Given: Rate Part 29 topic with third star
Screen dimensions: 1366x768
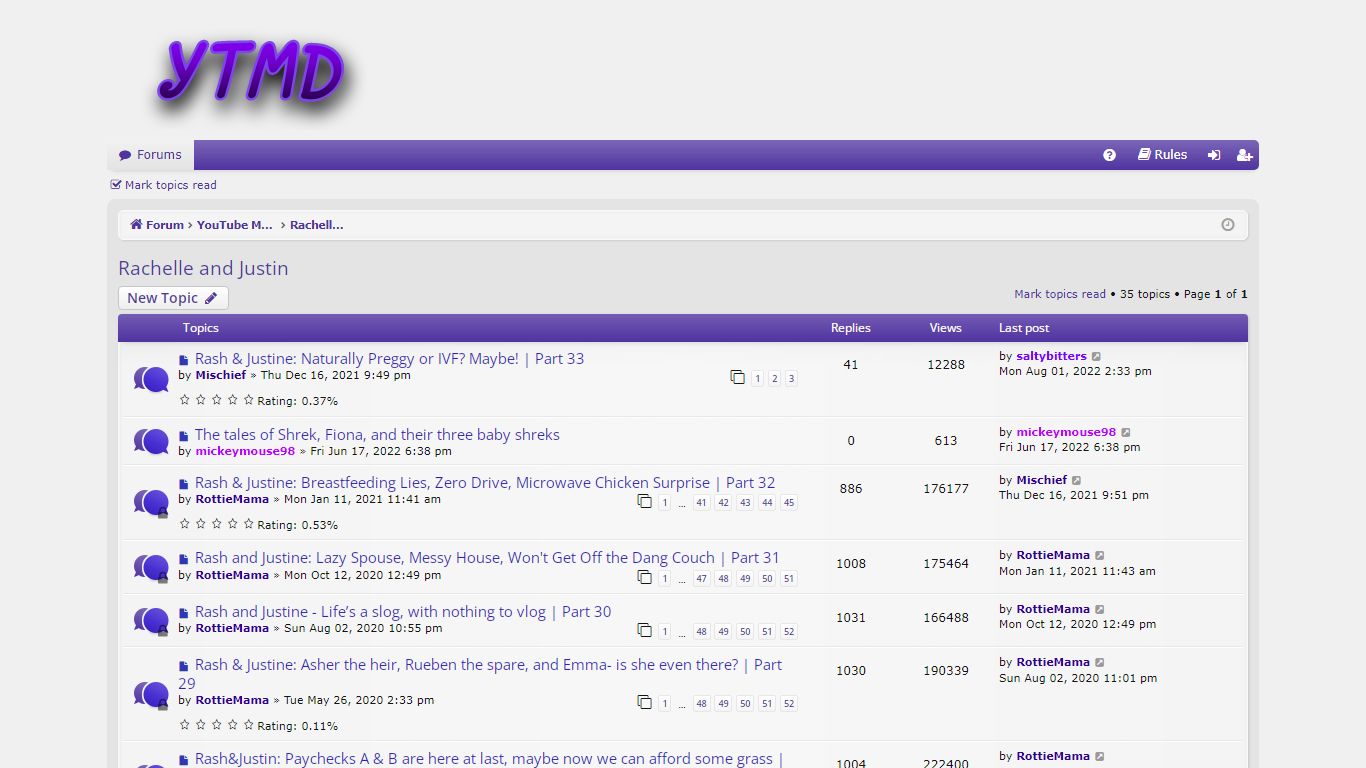Looking at the screenshot, I should coord(216,725).
